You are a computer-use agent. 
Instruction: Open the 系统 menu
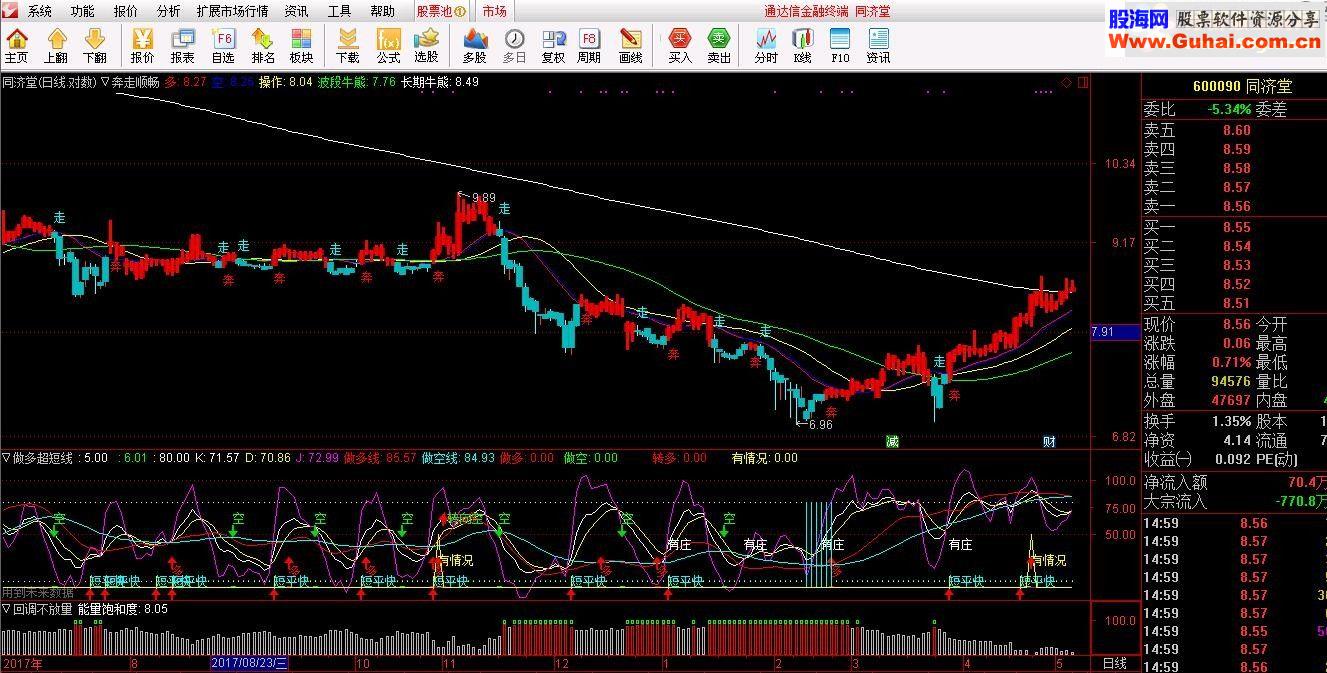(40, 11)
